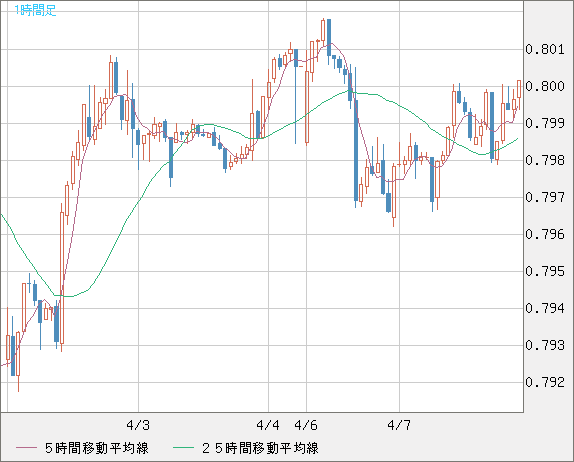Click the 0.796 price axis label
This screenshot has height=462, width=574.
coord(545,234)
